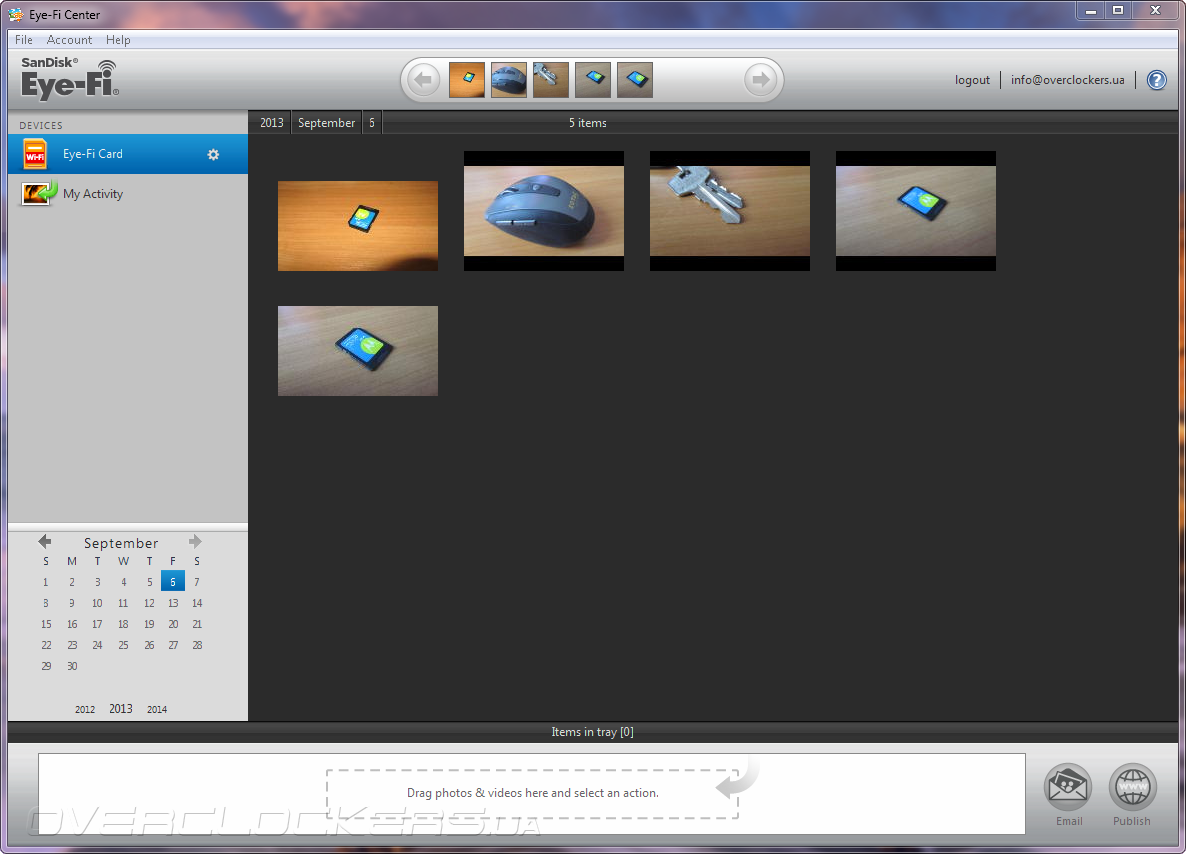
Task: Switch calendar year to 2012
Action: click(85, 710)
